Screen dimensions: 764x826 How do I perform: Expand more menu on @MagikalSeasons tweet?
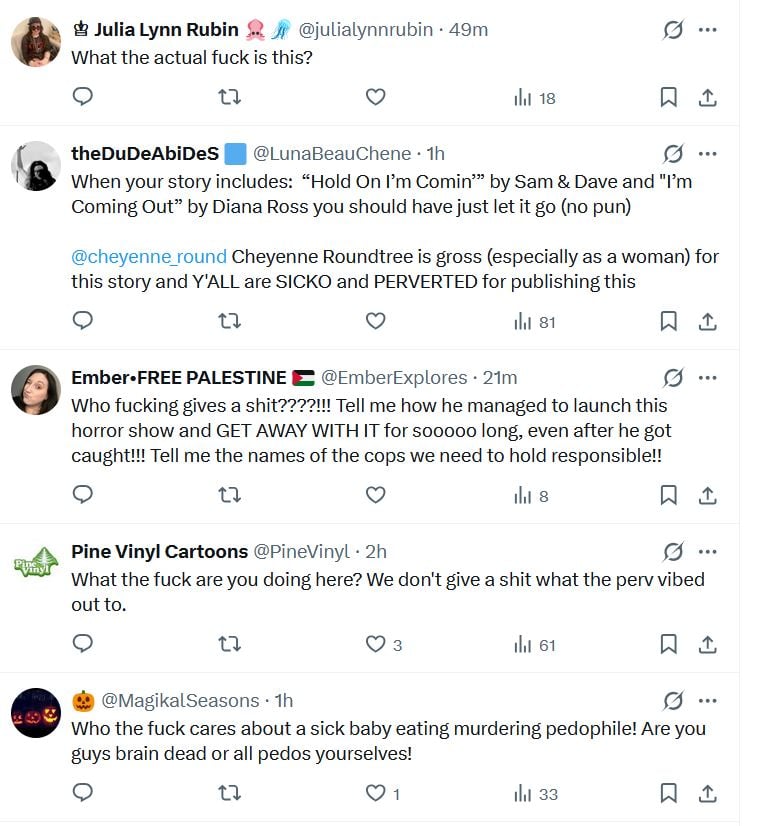[x=708, y=701]
